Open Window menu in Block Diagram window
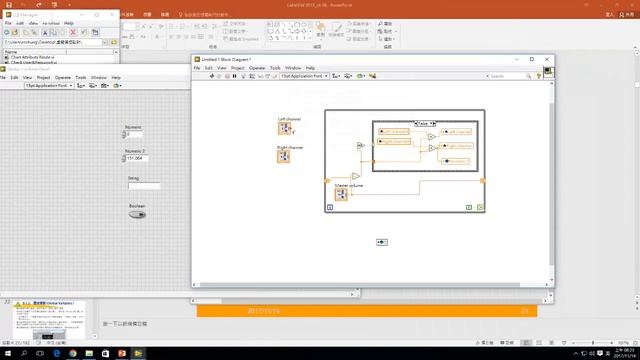640x360 pixels. coord(293,68)
